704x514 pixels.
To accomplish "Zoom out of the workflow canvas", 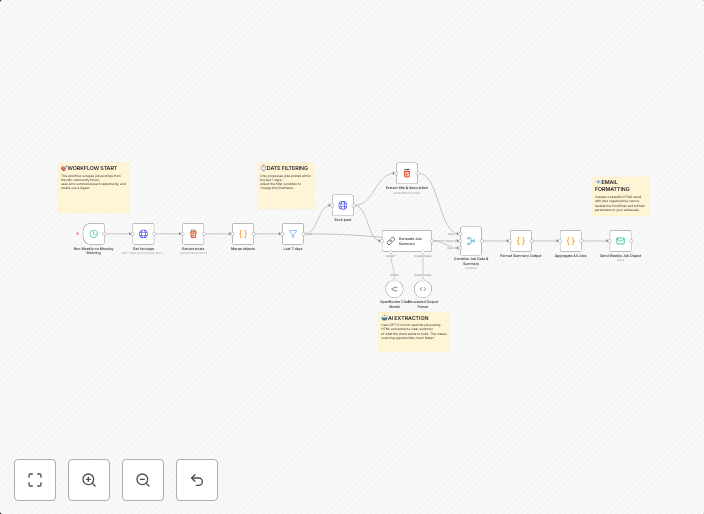I will [x=143, y=480].
